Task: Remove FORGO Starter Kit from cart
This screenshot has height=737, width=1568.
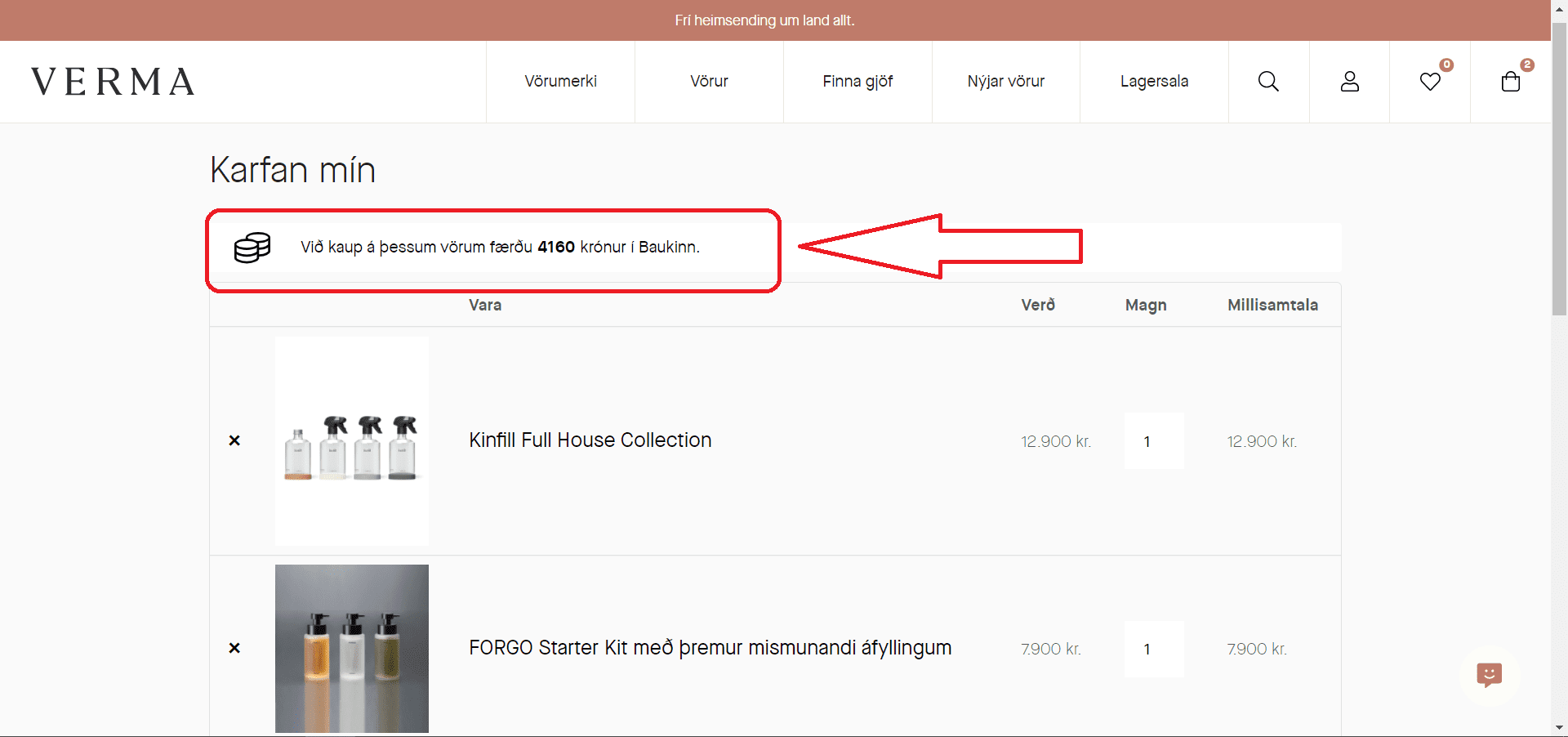Action: tap(234, 648)
